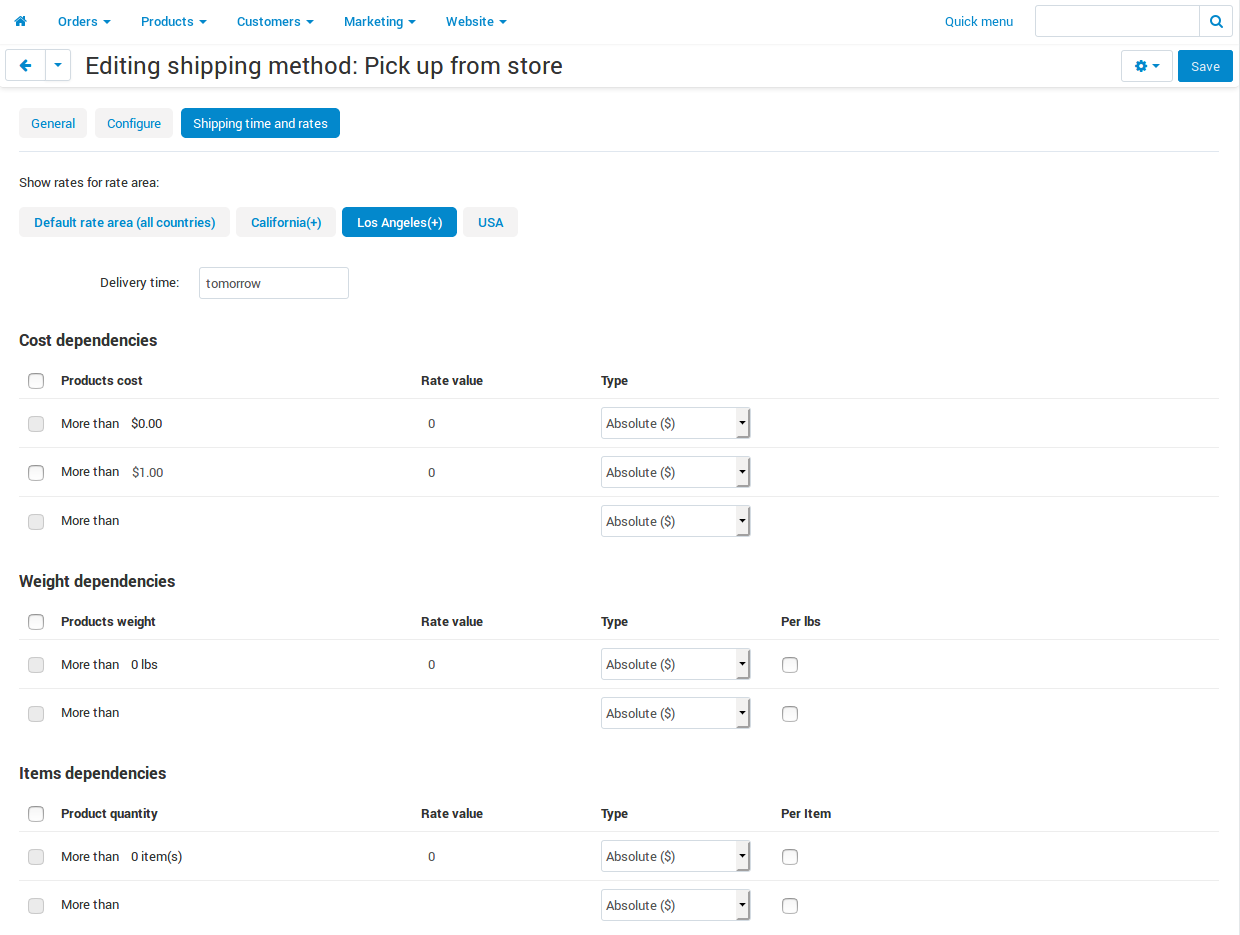
Task: Show rates for USA area
Action: [x=490, y=222]
